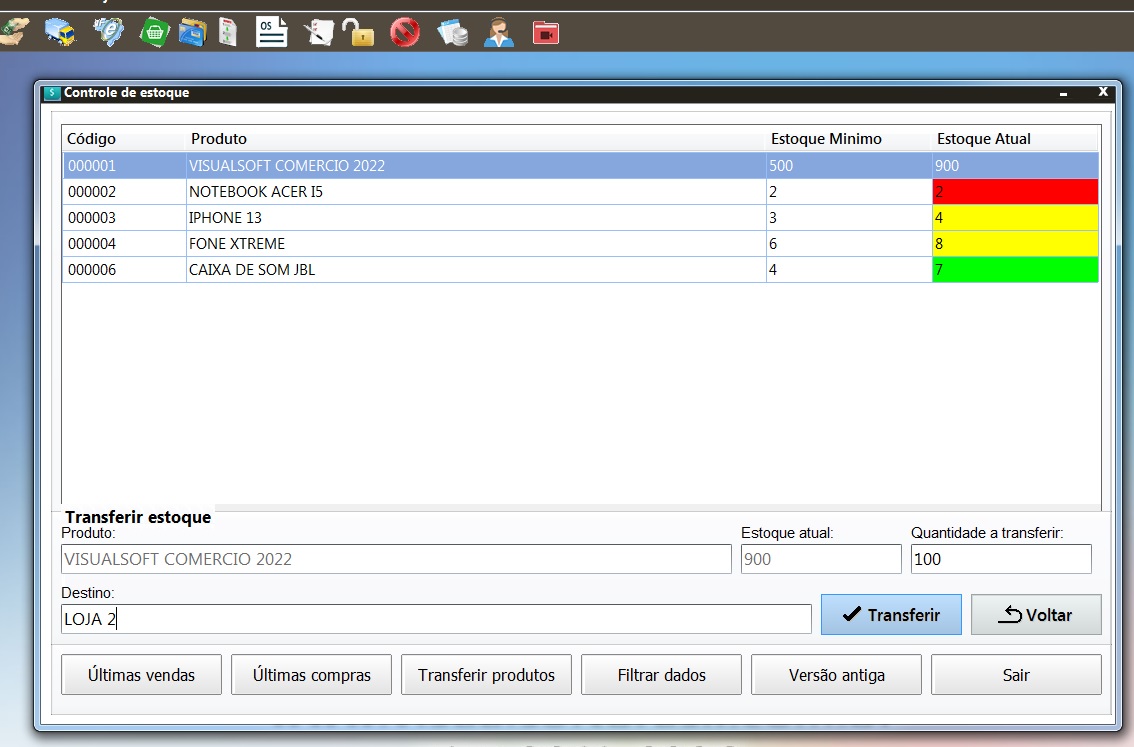The image size is (1134, 747).
Task: Click code 000002 cell
Action: (x=124, y=192)
